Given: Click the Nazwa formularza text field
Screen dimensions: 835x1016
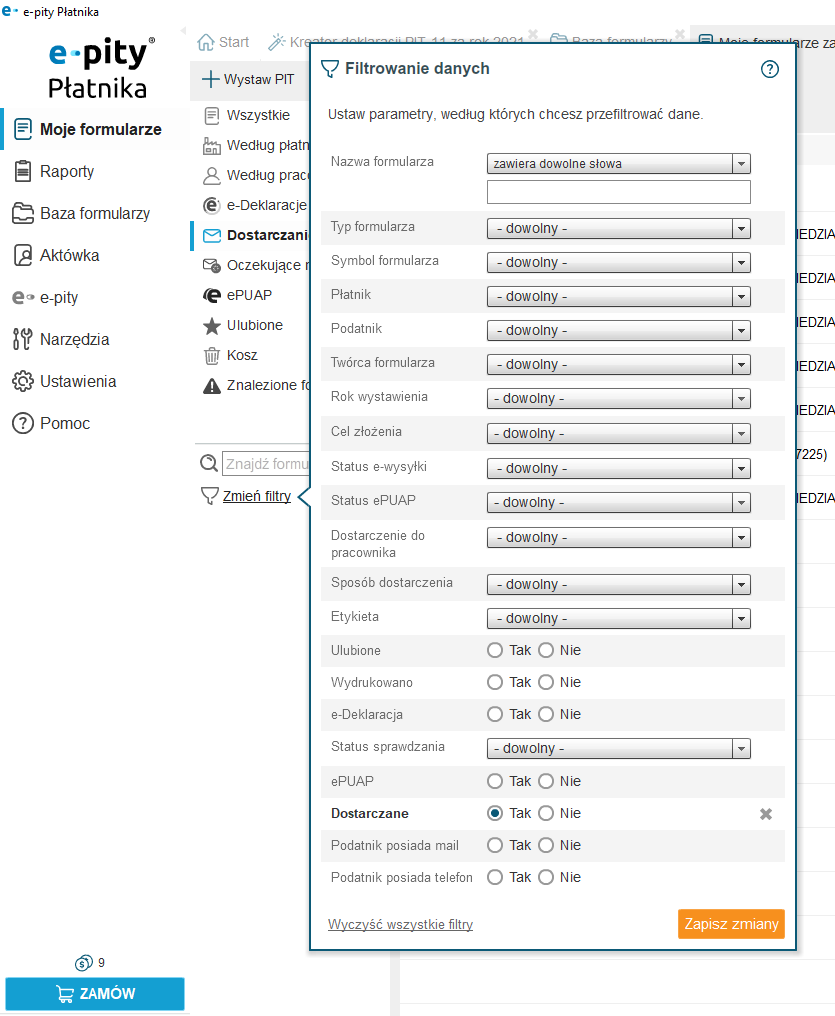Looking at the screenshot, I should click(x=619, y=192).
